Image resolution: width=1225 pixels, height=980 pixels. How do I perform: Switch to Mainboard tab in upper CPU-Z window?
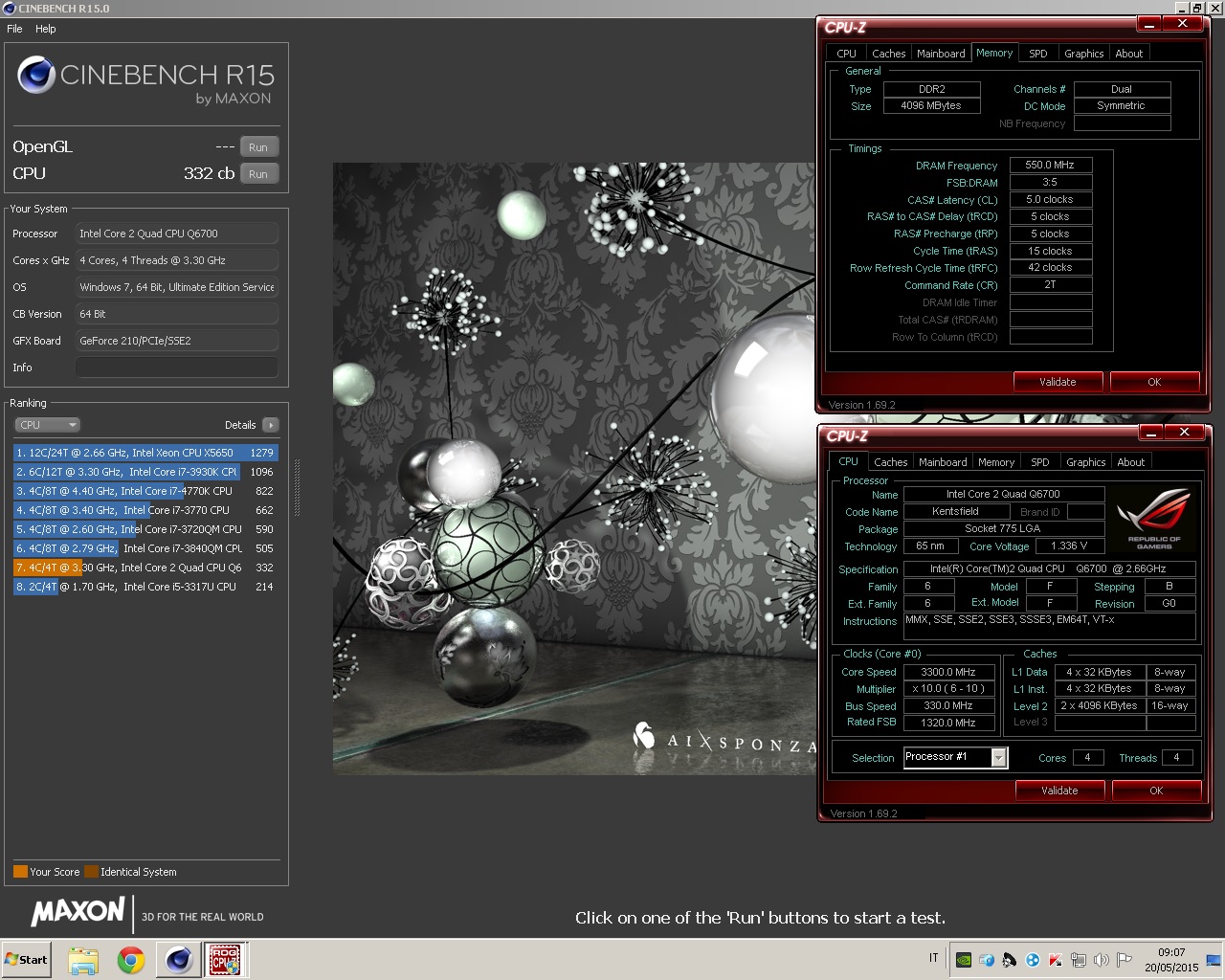pyautogui.click(x=942, y=54)
